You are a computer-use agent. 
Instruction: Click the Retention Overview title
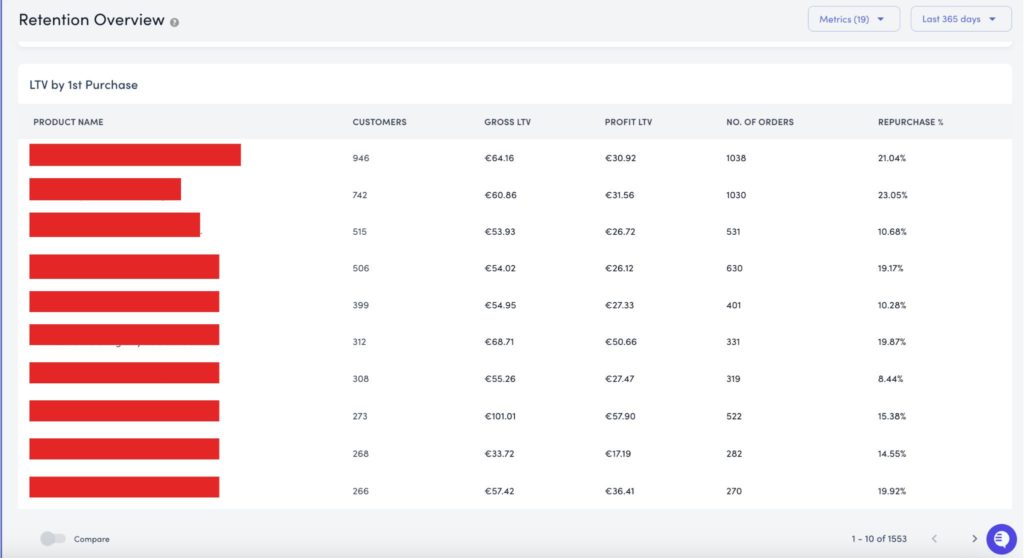click(91, 20)
